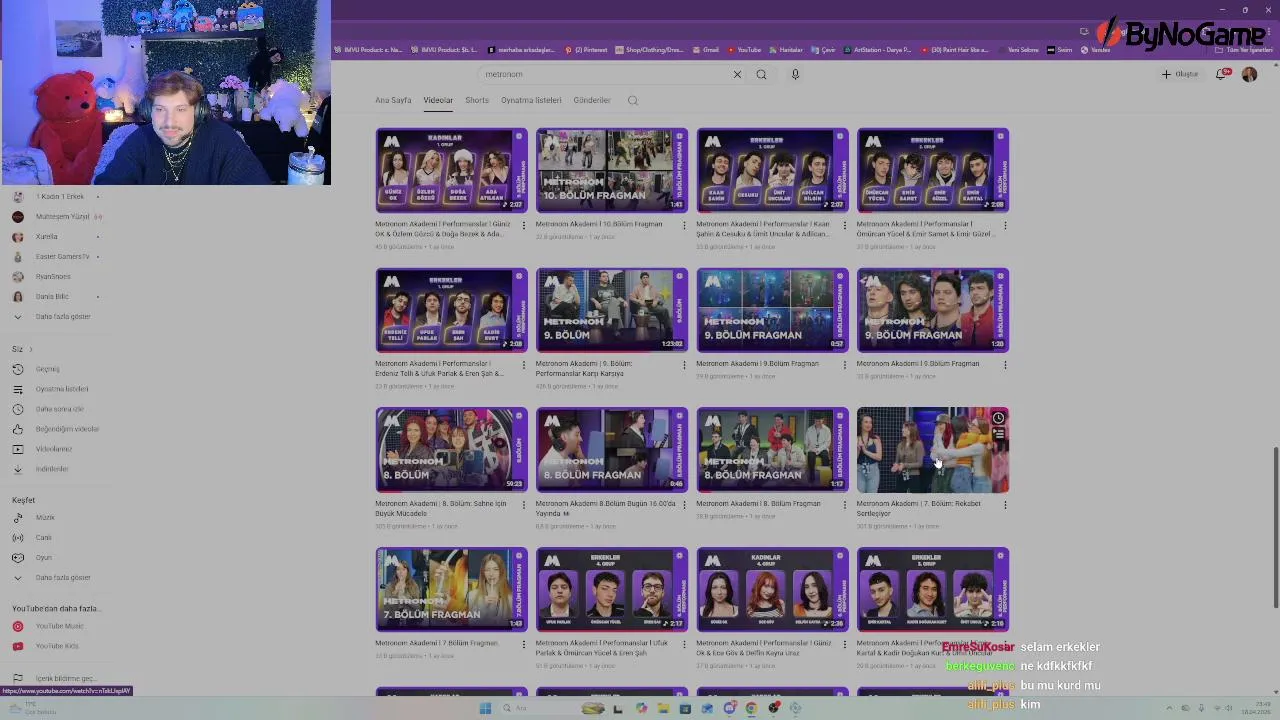
Task: Open İndirilenler in the sidebar
Action: (52, 469)
